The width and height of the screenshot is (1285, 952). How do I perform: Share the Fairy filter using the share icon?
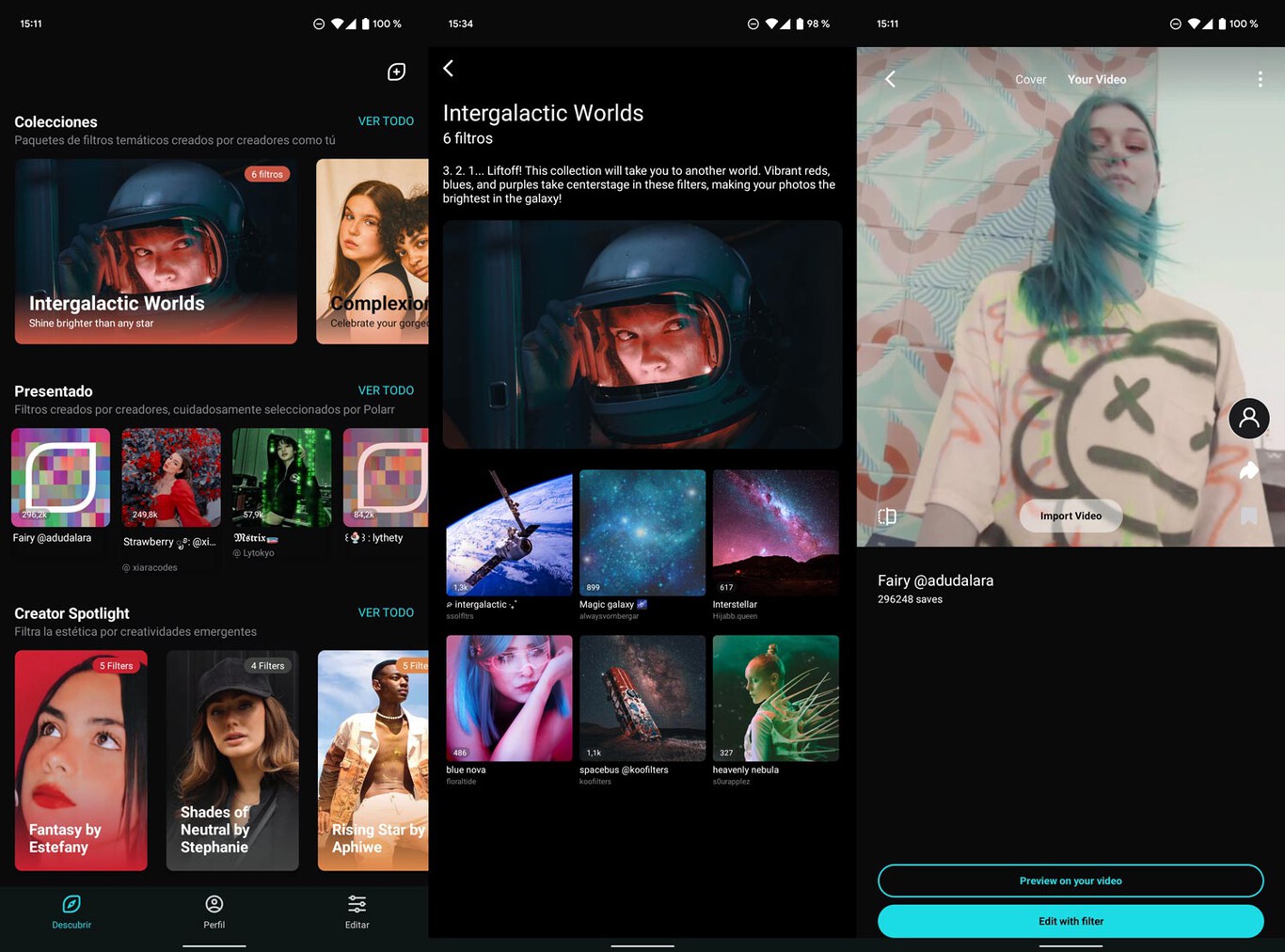tap(1249, 470)
